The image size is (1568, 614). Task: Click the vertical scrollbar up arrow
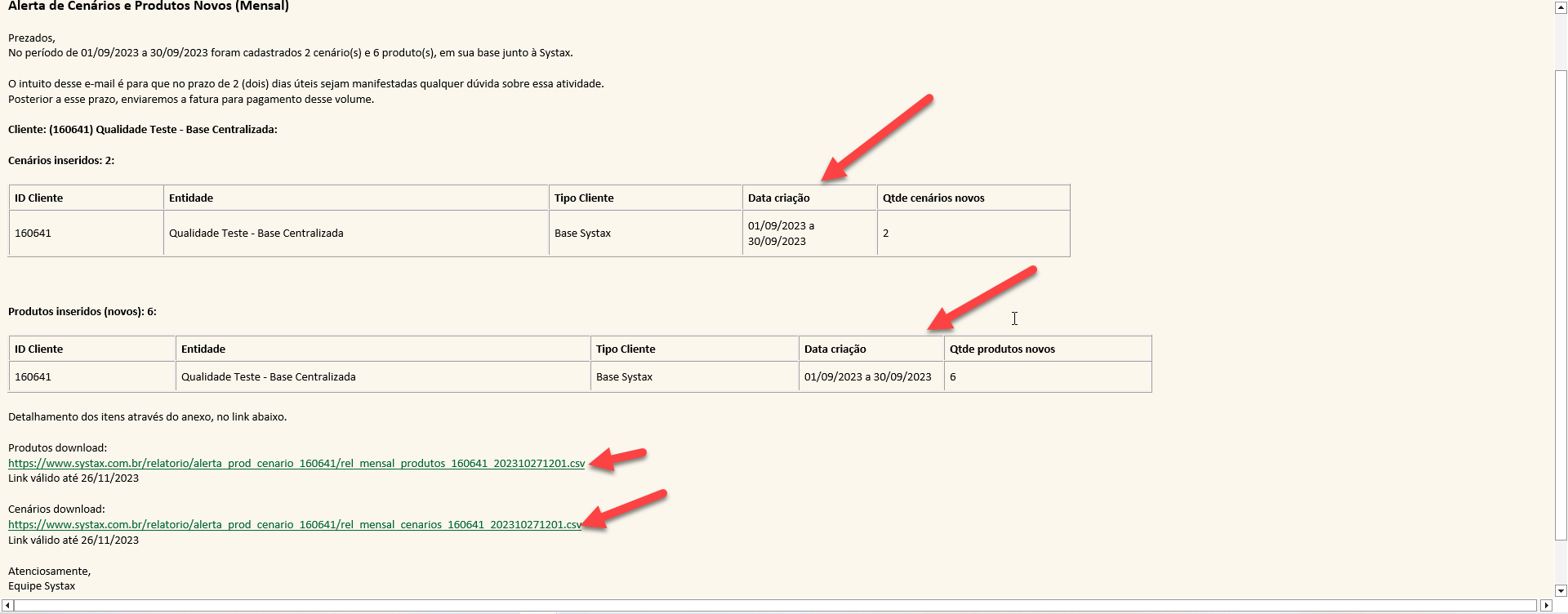point(1561,7)
